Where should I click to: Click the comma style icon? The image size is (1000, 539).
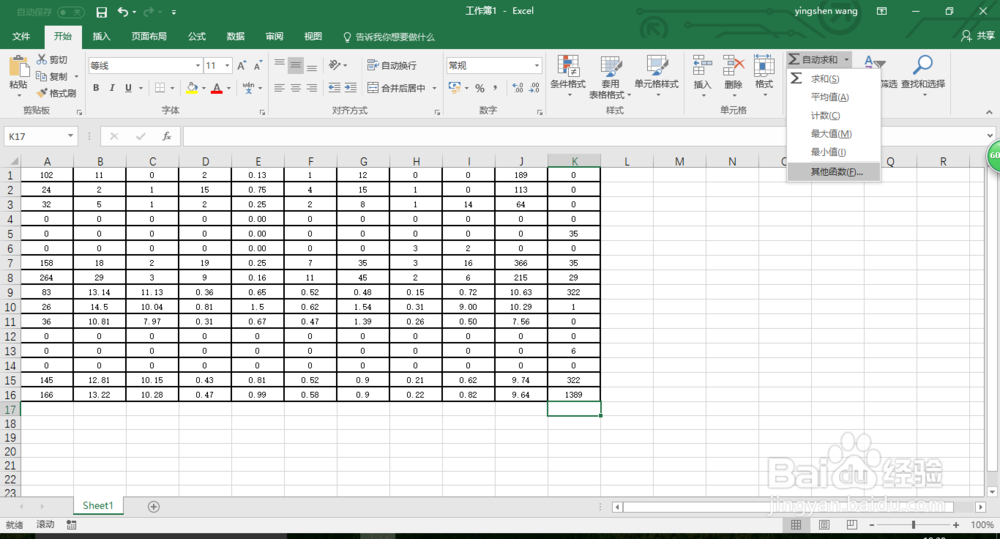(496, 88)
